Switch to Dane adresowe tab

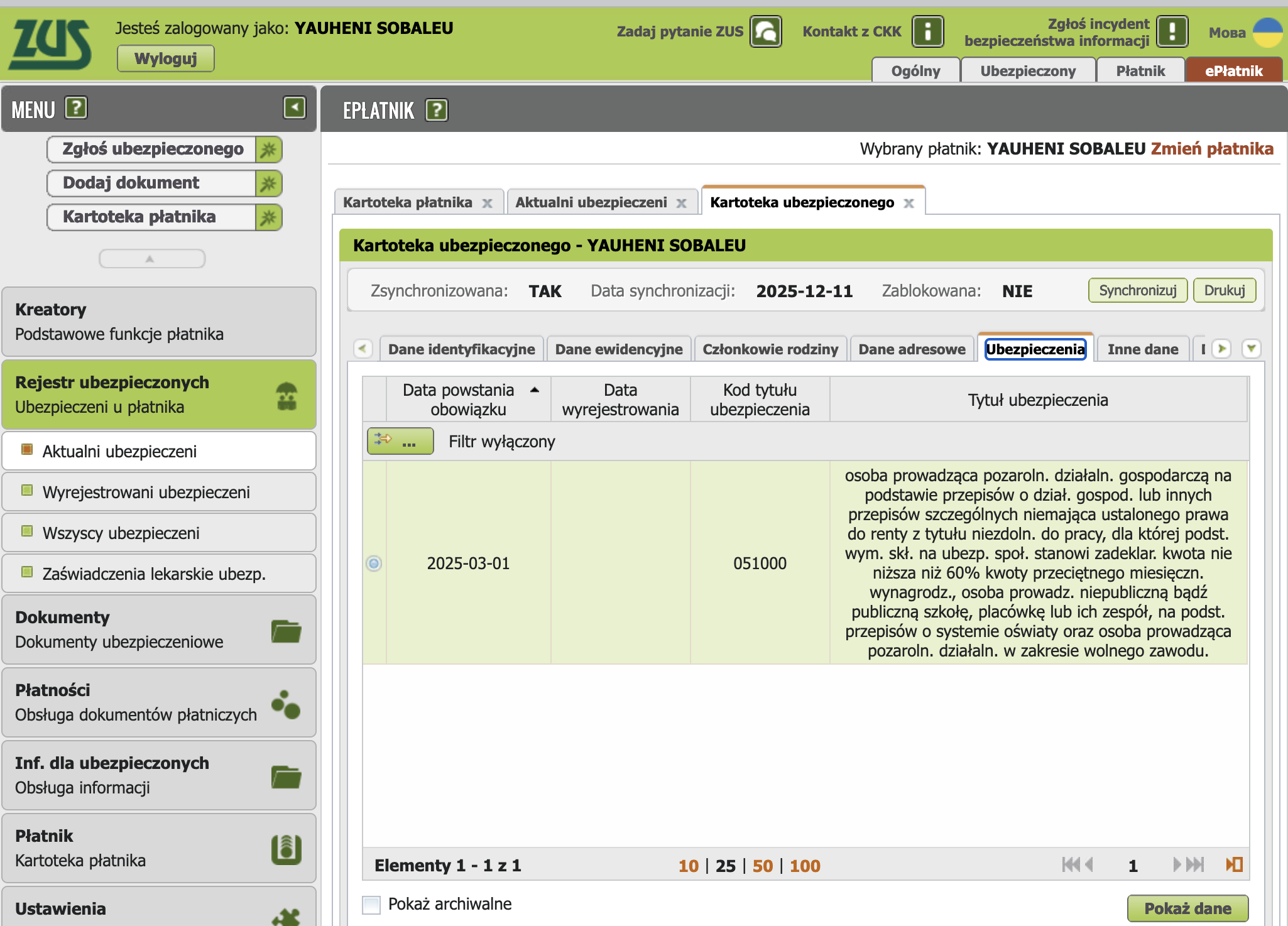912,349
